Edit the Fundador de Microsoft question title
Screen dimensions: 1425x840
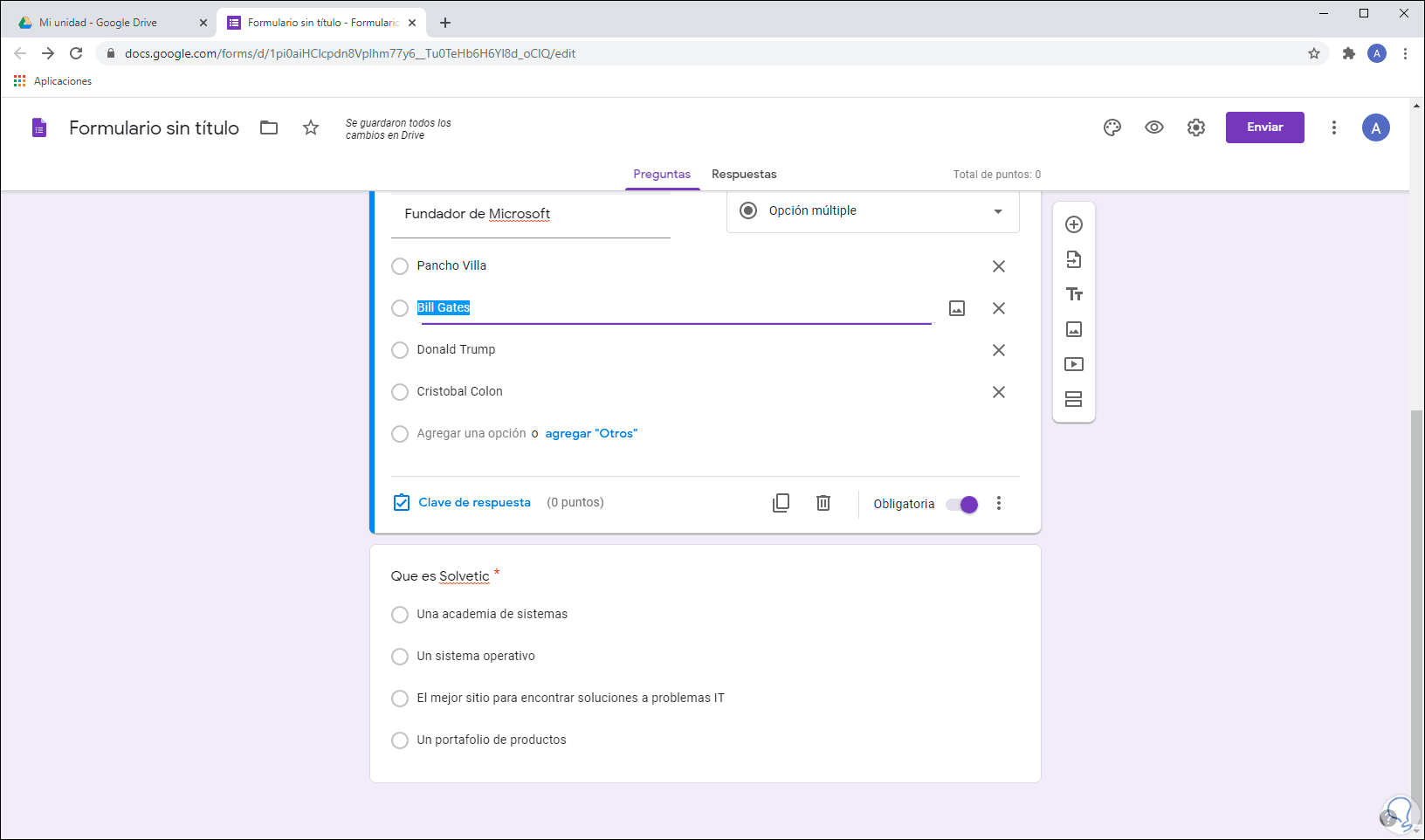coord(531,215)
